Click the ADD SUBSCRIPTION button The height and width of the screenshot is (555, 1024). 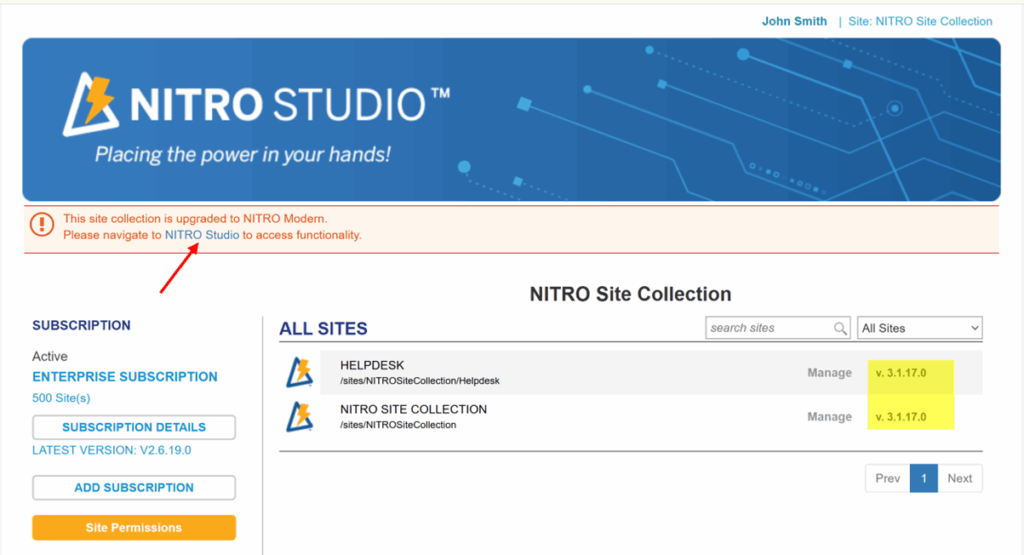[134, 488]
